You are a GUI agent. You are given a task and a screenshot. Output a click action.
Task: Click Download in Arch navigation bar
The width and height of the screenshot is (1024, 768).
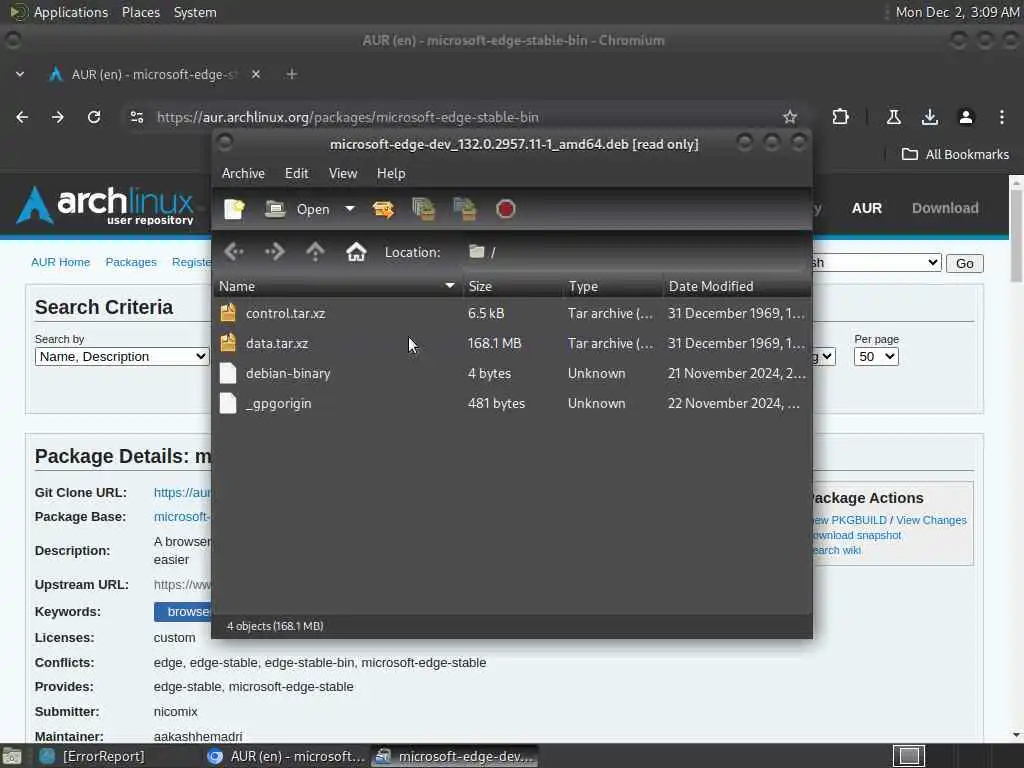[x=945, y=208]
